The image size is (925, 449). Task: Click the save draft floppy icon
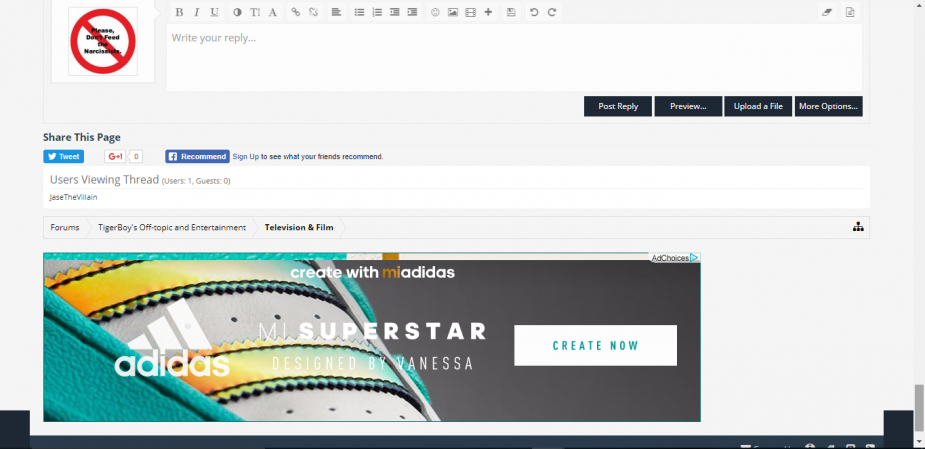511,12
